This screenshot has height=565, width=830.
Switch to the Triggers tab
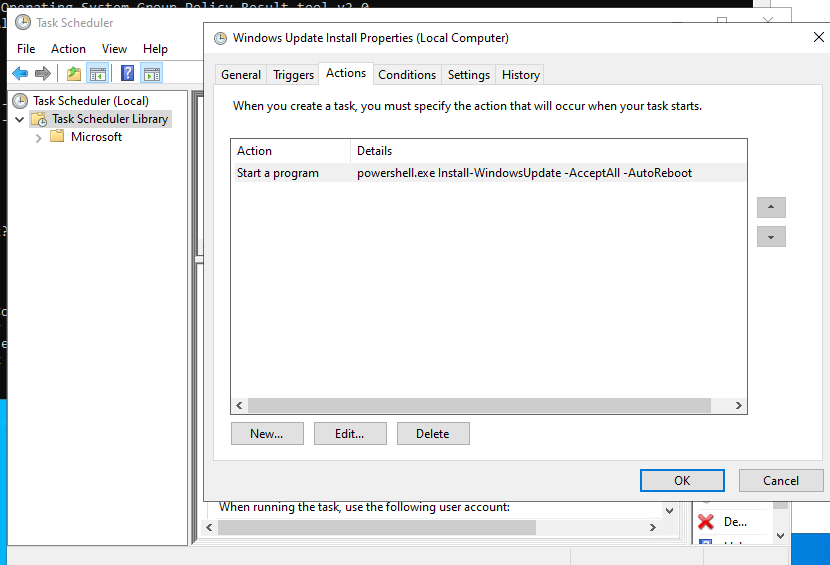293,75
